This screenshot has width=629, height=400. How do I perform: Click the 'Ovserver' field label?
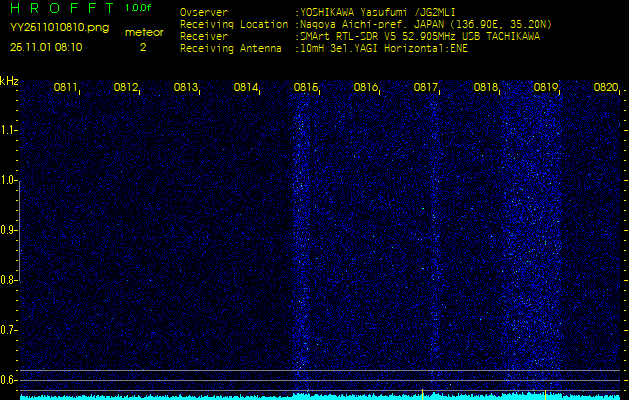point(204,12)
